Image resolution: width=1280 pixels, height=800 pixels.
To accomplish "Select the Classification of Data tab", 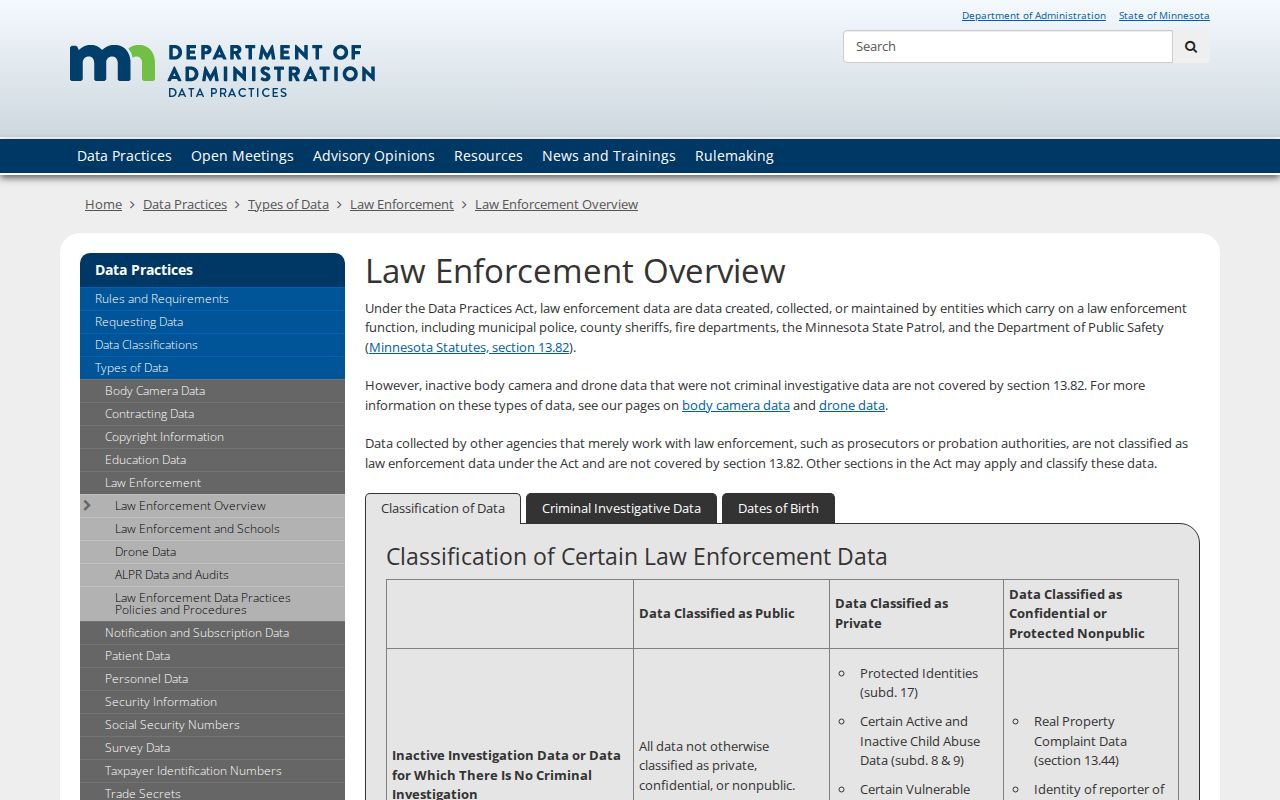I will click(443, 508).
